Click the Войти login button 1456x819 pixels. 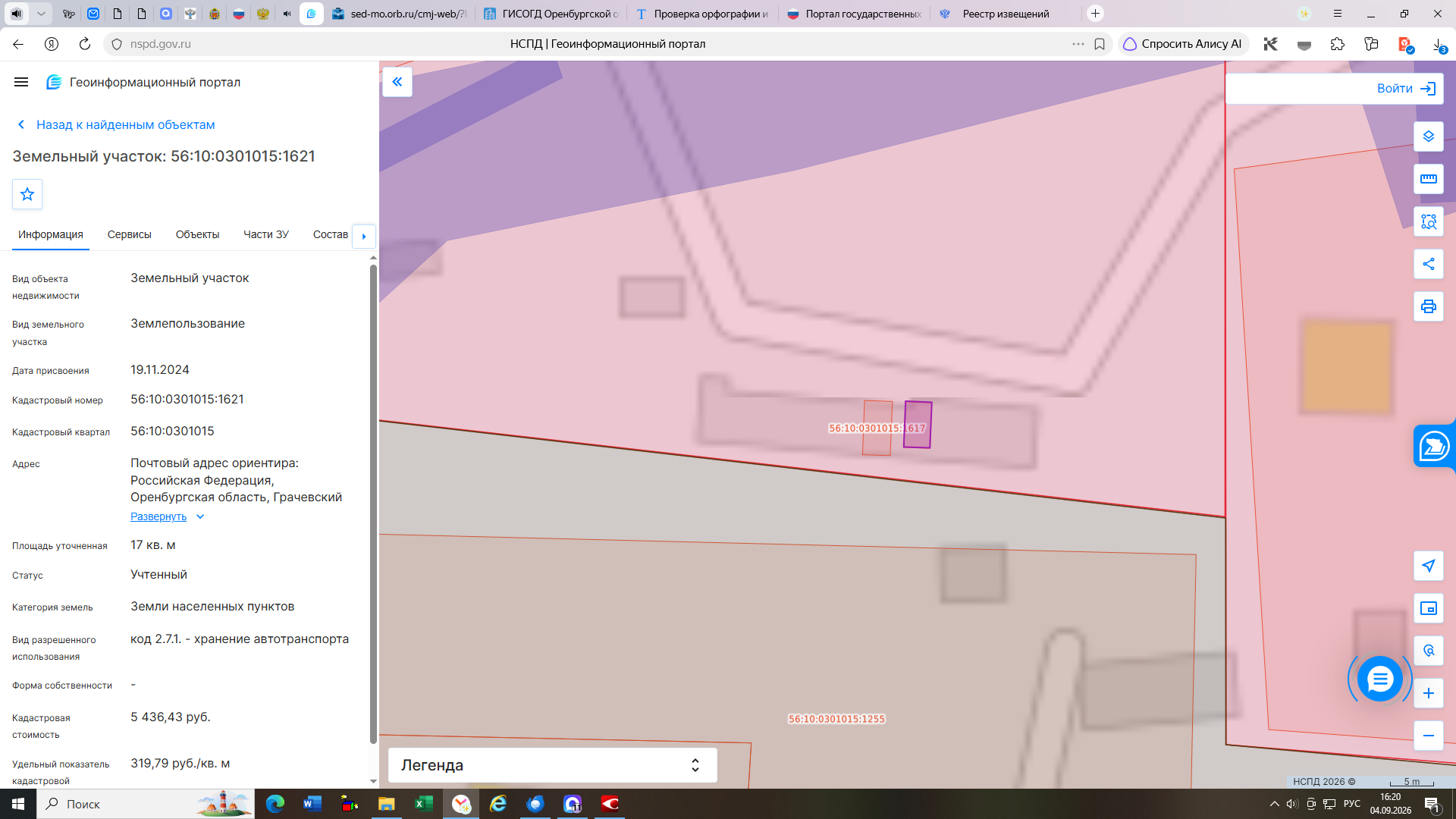pos(1406,89)
